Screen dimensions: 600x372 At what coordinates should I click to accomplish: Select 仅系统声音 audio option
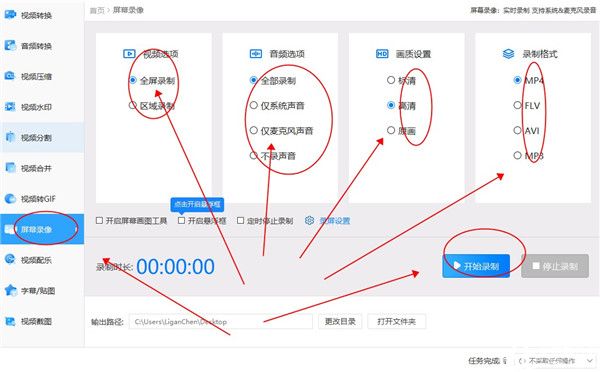point(277,105)
